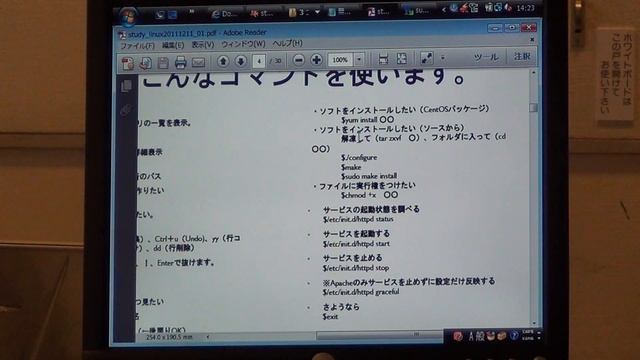This screenshot has width=640, height=360.
Task: Click the '$chmod +x' command text
Action: click(x=358, y=195)
